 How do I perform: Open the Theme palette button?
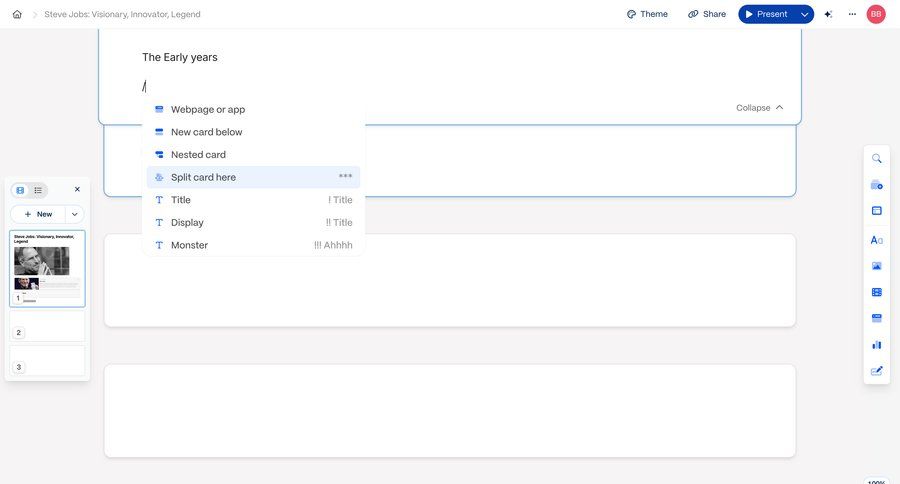pyautogui.click(x=647, y=14)
